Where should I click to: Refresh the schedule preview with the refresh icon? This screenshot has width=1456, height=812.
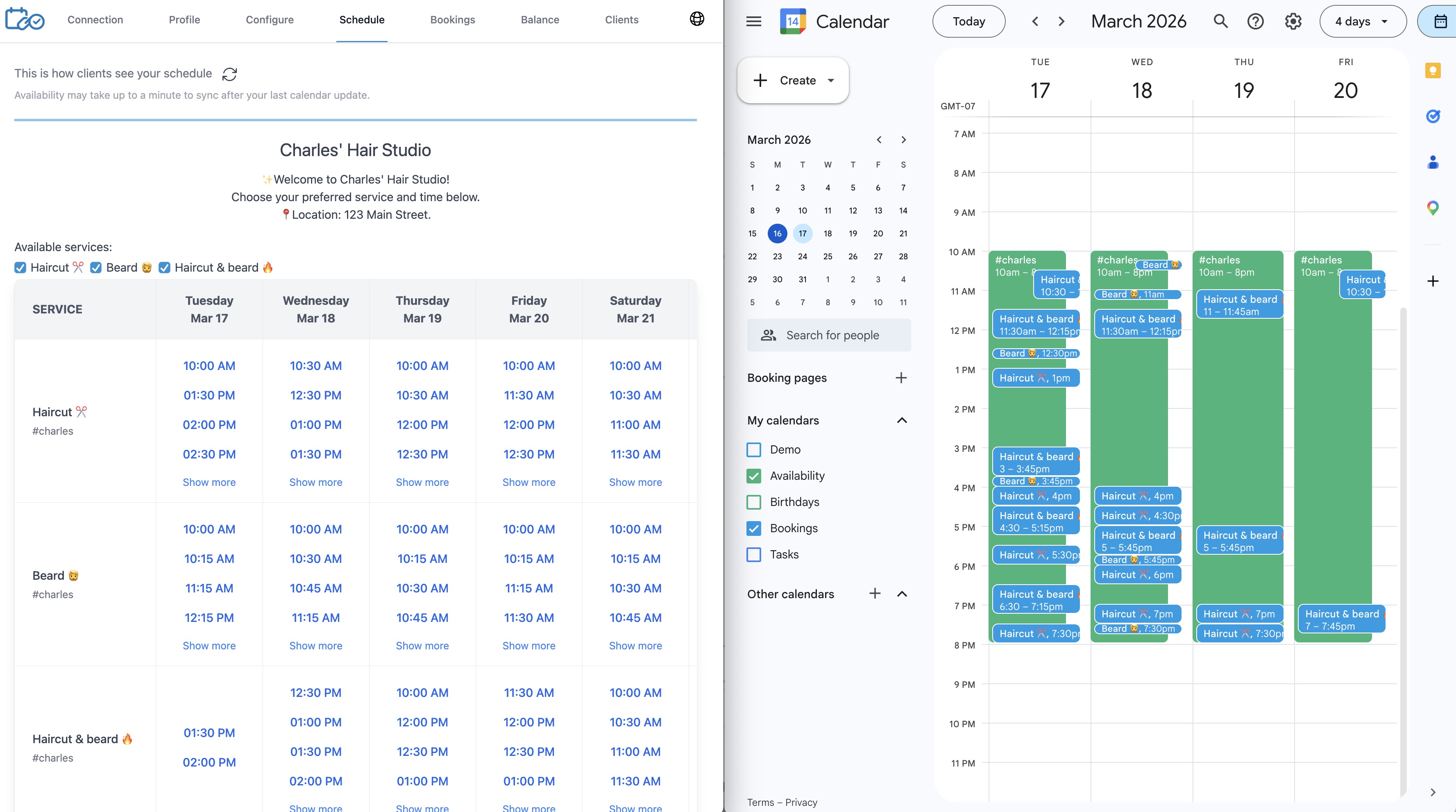(229, 74)
